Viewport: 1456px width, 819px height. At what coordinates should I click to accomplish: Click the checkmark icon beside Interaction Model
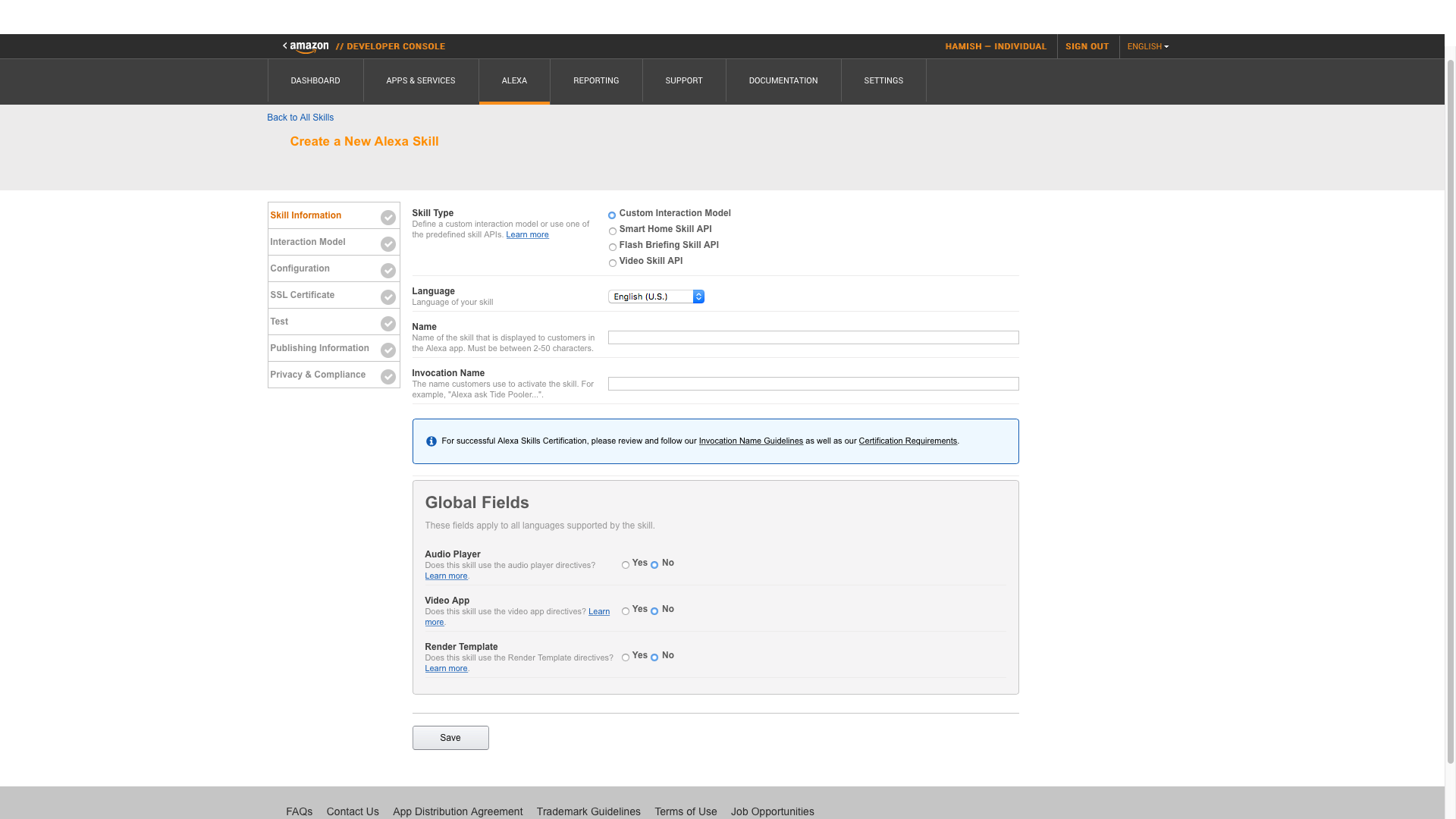click(388, 244)
